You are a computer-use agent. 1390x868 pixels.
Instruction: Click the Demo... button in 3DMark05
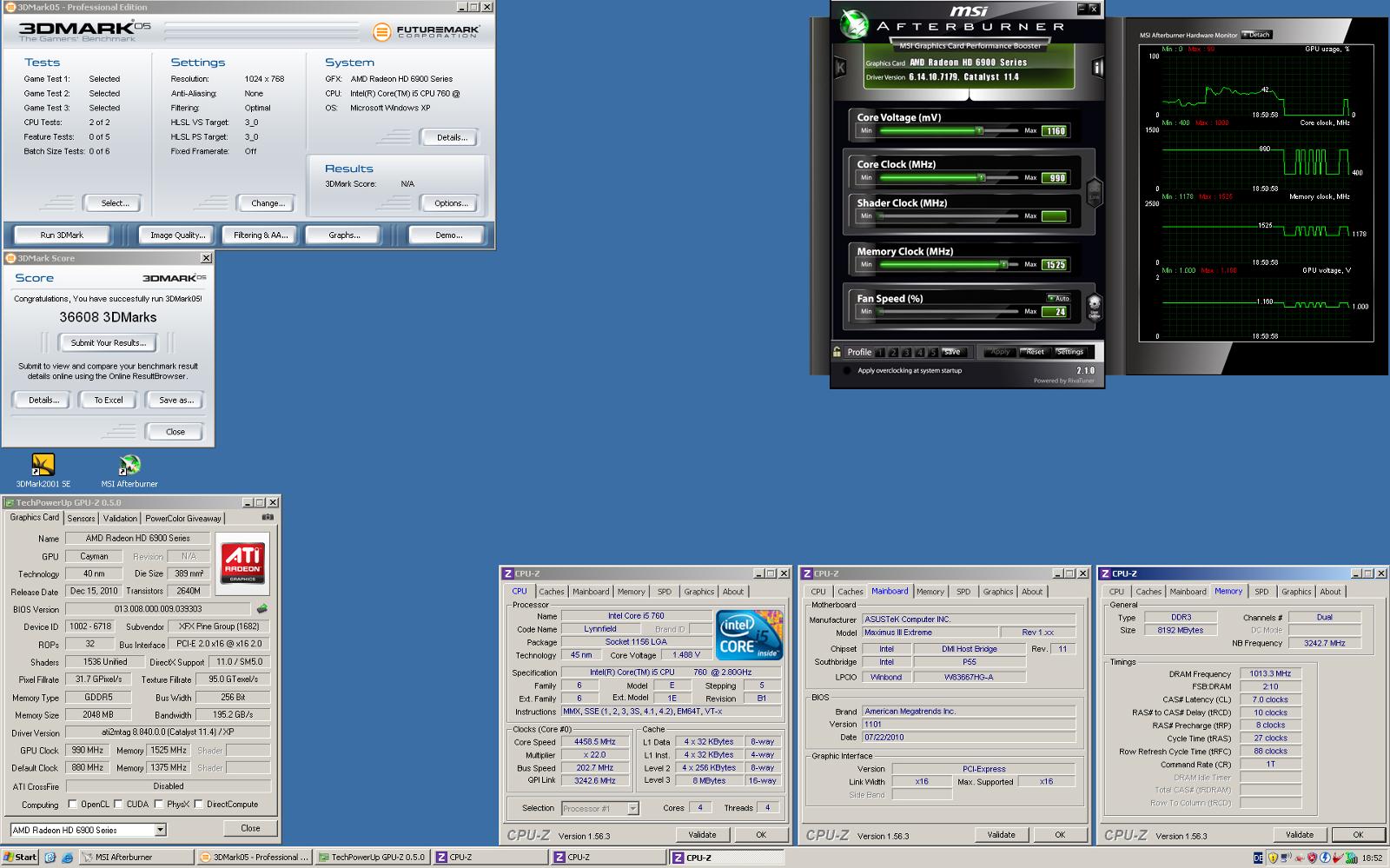tap(448, 235)
